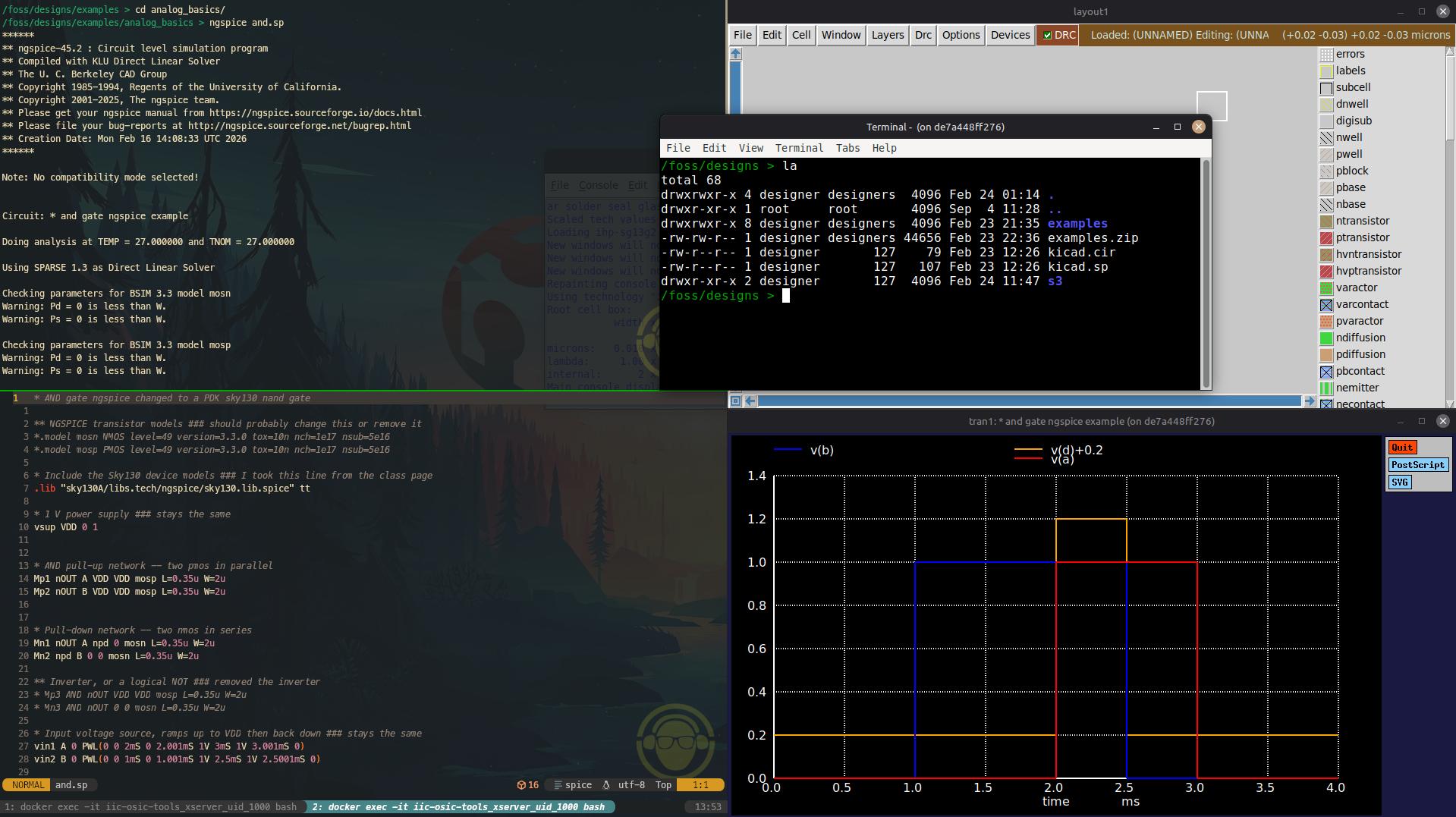Select the nwell layer icon in Magic palette
Viewport: 1456px width, 817px height.
[1326, 137]
